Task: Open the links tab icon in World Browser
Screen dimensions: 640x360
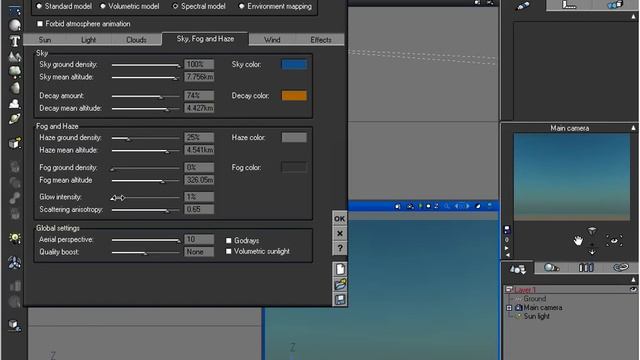Action: click(x=621, y=267)
